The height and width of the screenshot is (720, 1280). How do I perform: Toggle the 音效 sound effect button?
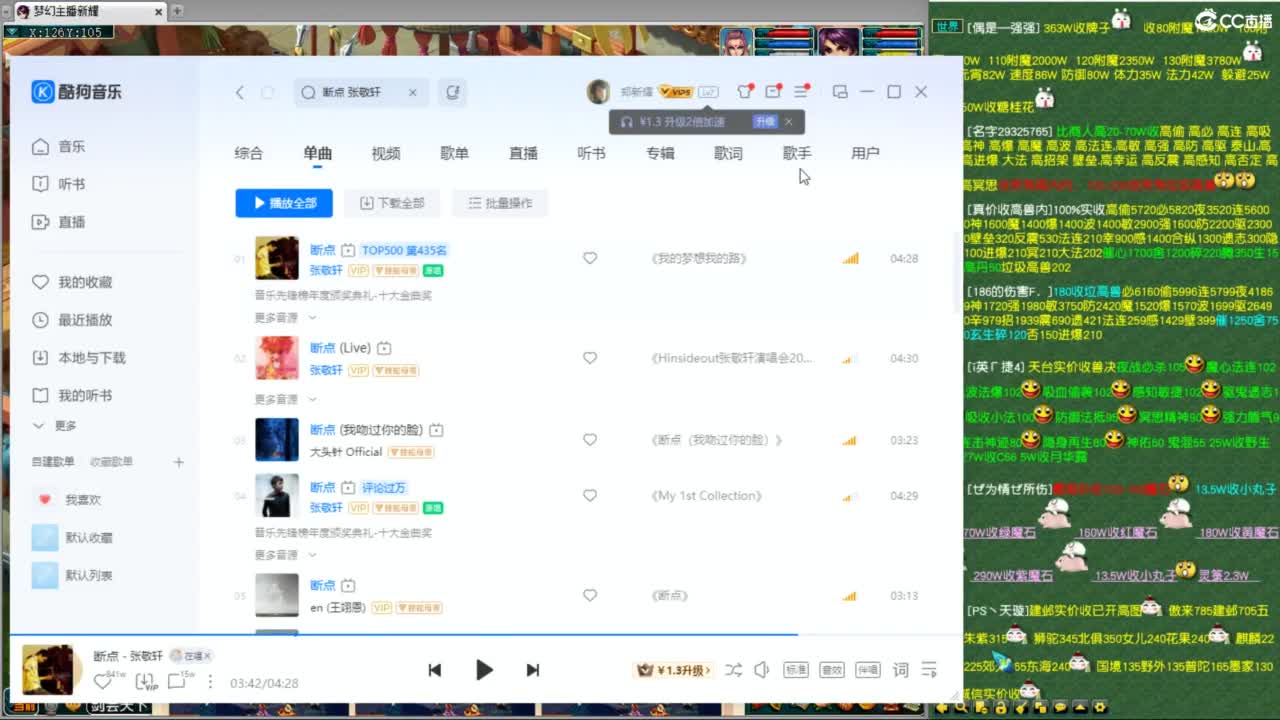(x=832, y=670)
